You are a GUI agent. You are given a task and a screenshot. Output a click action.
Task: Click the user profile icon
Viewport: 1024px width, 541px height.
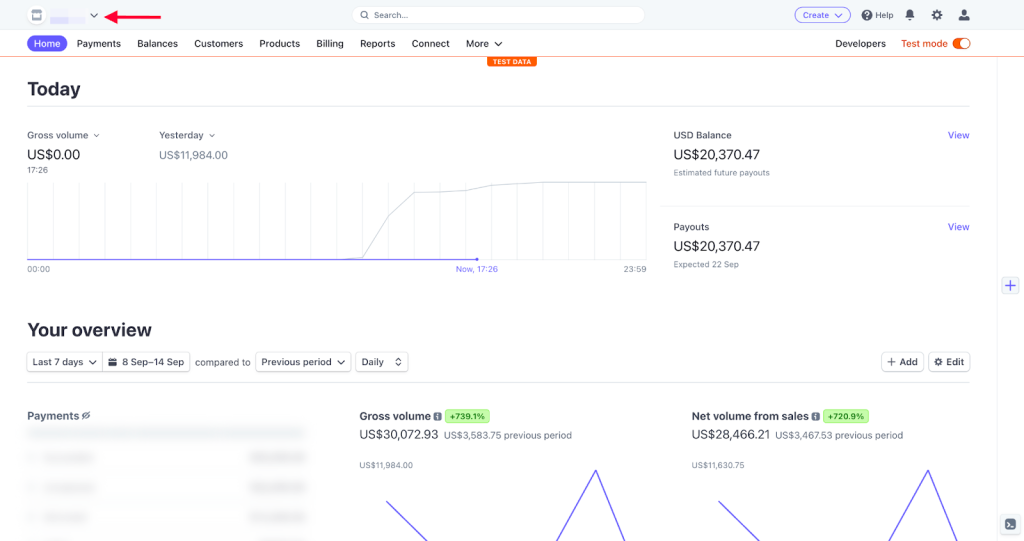click(x=964, y=15)
